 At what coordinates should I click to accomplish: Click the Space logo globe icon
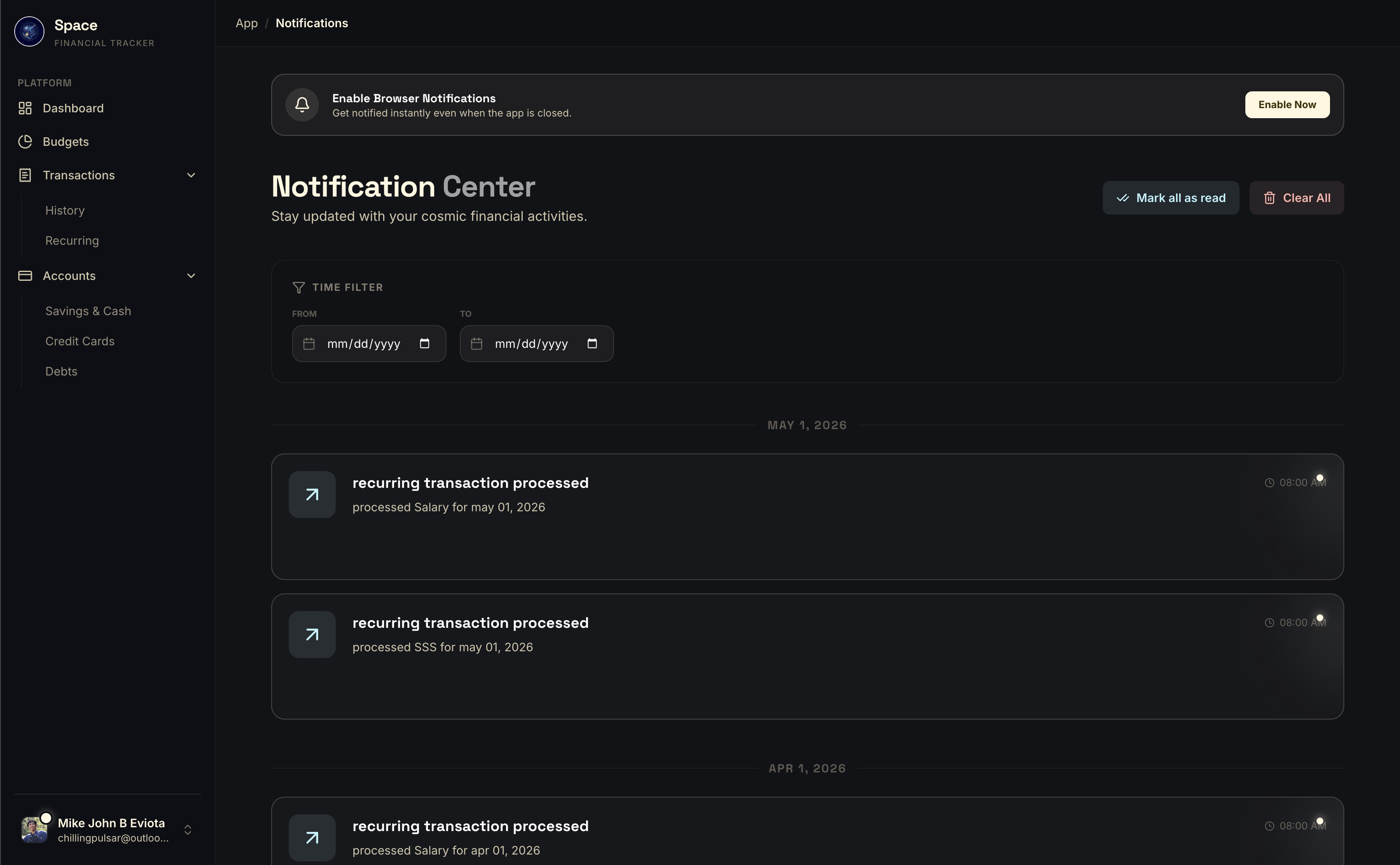(x=29, y=31)
